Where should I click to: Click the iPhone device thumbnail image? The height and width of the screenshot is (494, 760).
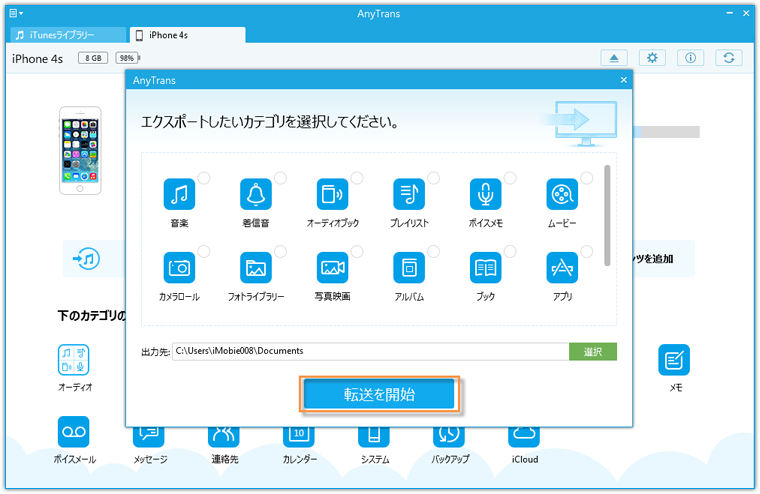click(x=80, y=151)
